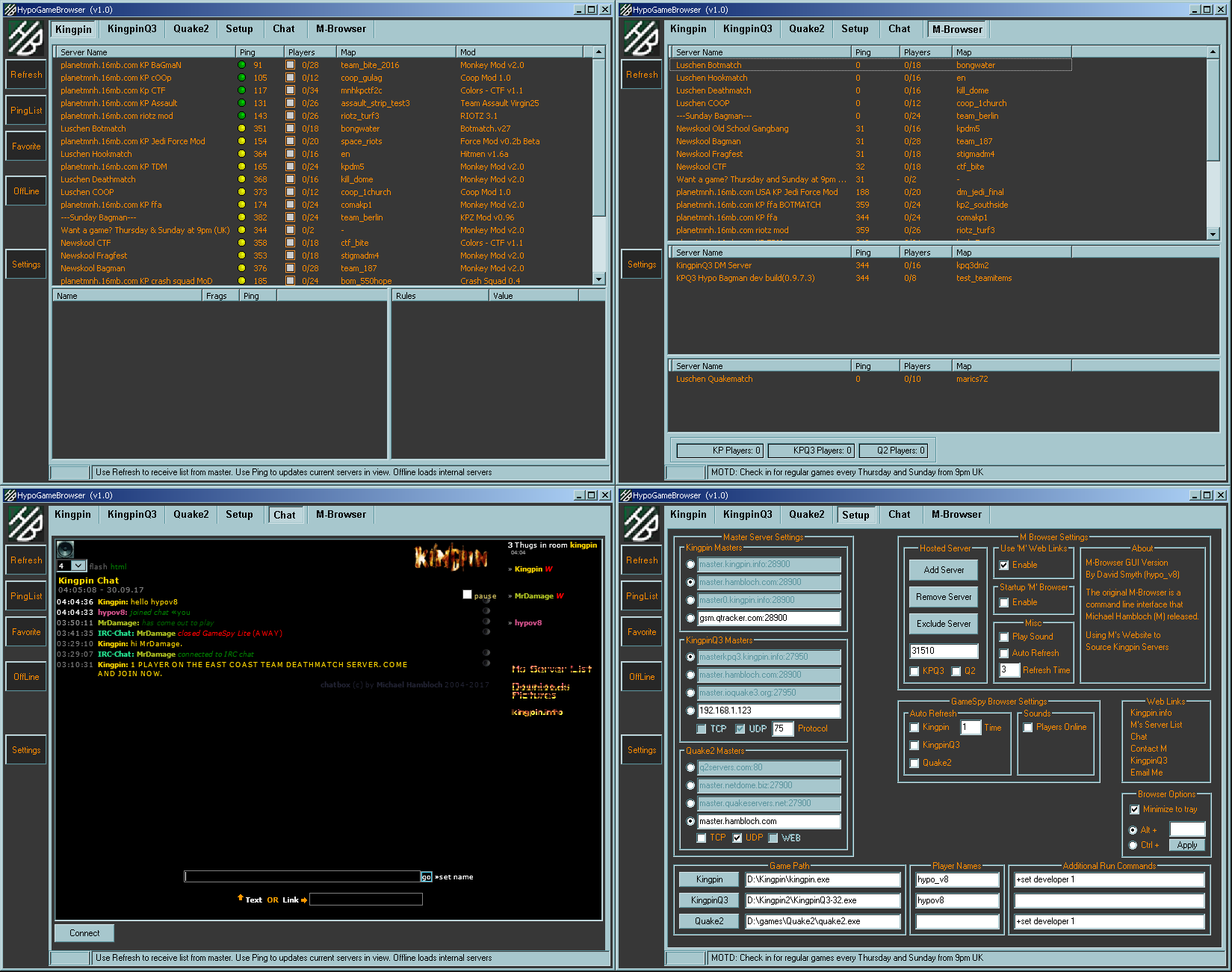
Task: Switch to KingpinQ3 tab in the Kingpin-tab window
Action: [x=132, y=29]
